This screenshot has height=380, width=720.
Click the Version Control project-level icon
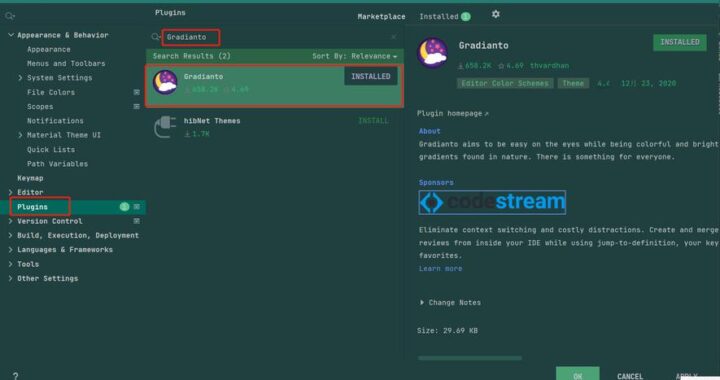coord(136,221)
